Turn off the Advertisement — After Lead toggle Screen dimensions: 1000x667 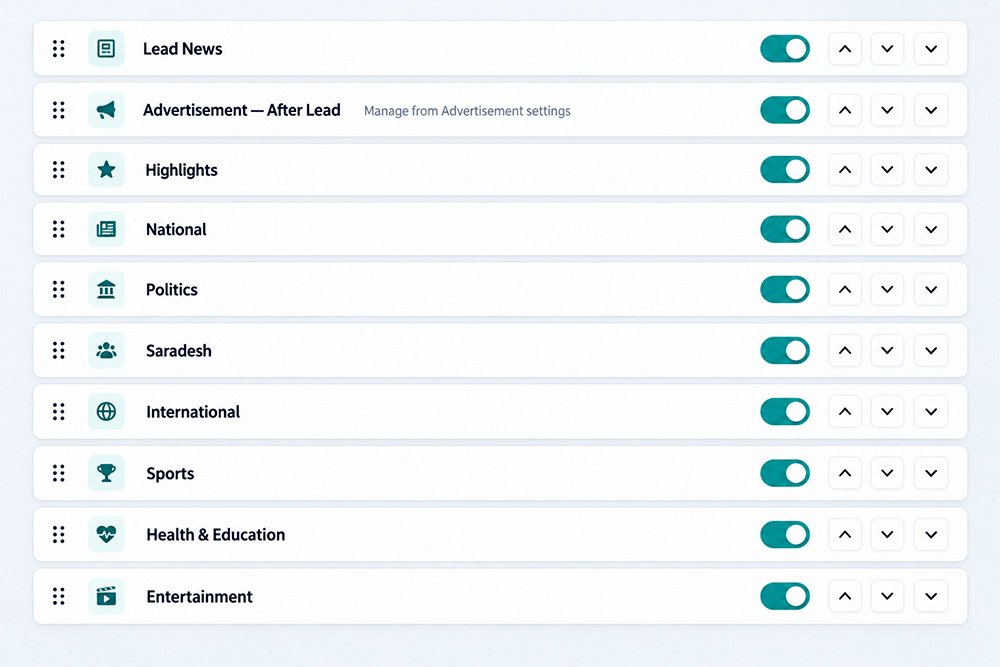click(x=785, y=110)
